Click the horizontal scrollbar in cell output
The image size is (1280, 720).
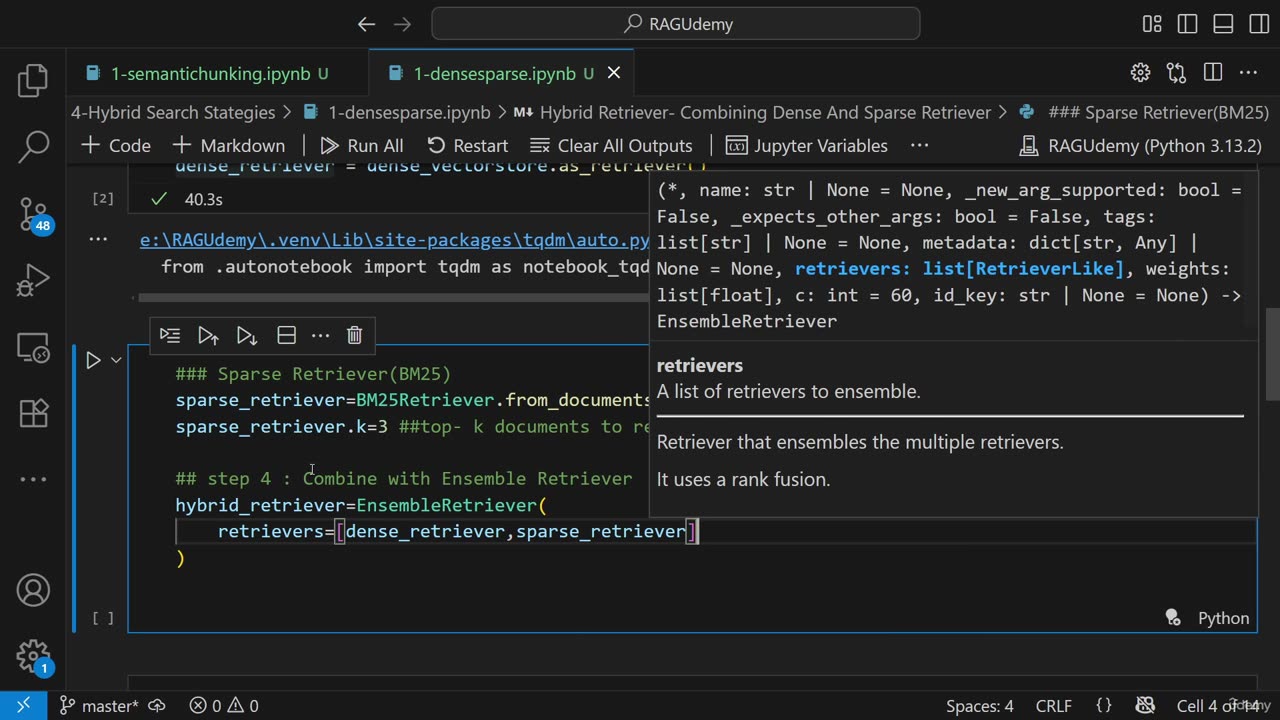click(x=390, y=297)
